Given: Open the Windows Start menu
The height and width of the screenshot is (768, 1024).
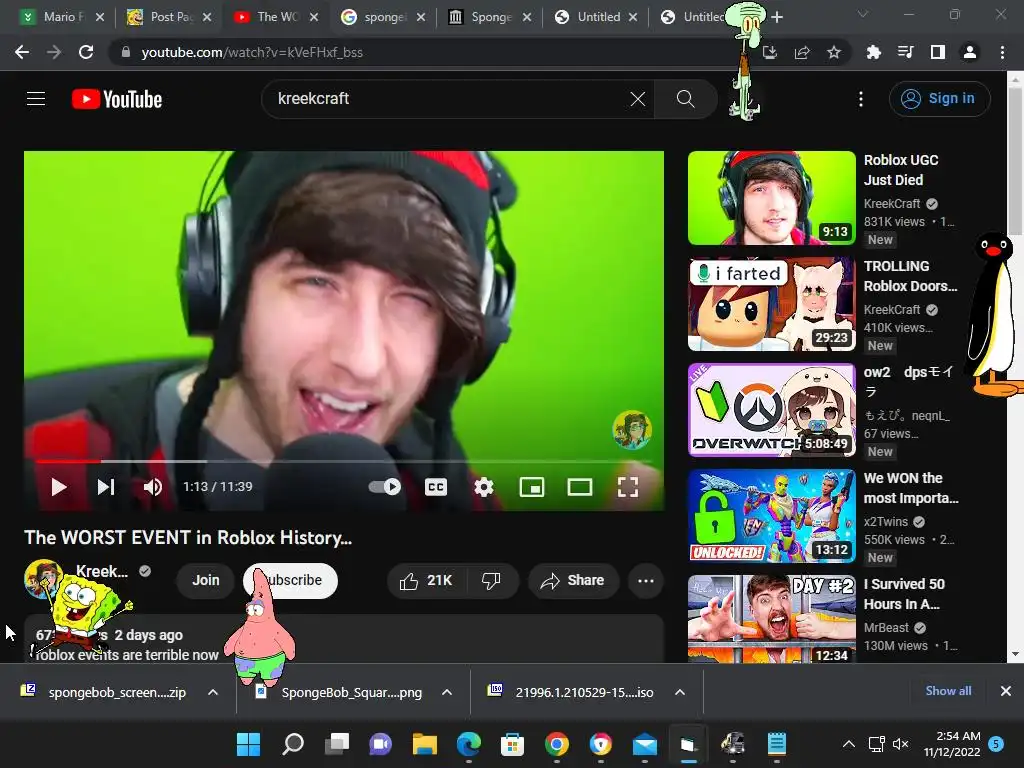Looking at the screenshot, I should [x=248, y=744].
